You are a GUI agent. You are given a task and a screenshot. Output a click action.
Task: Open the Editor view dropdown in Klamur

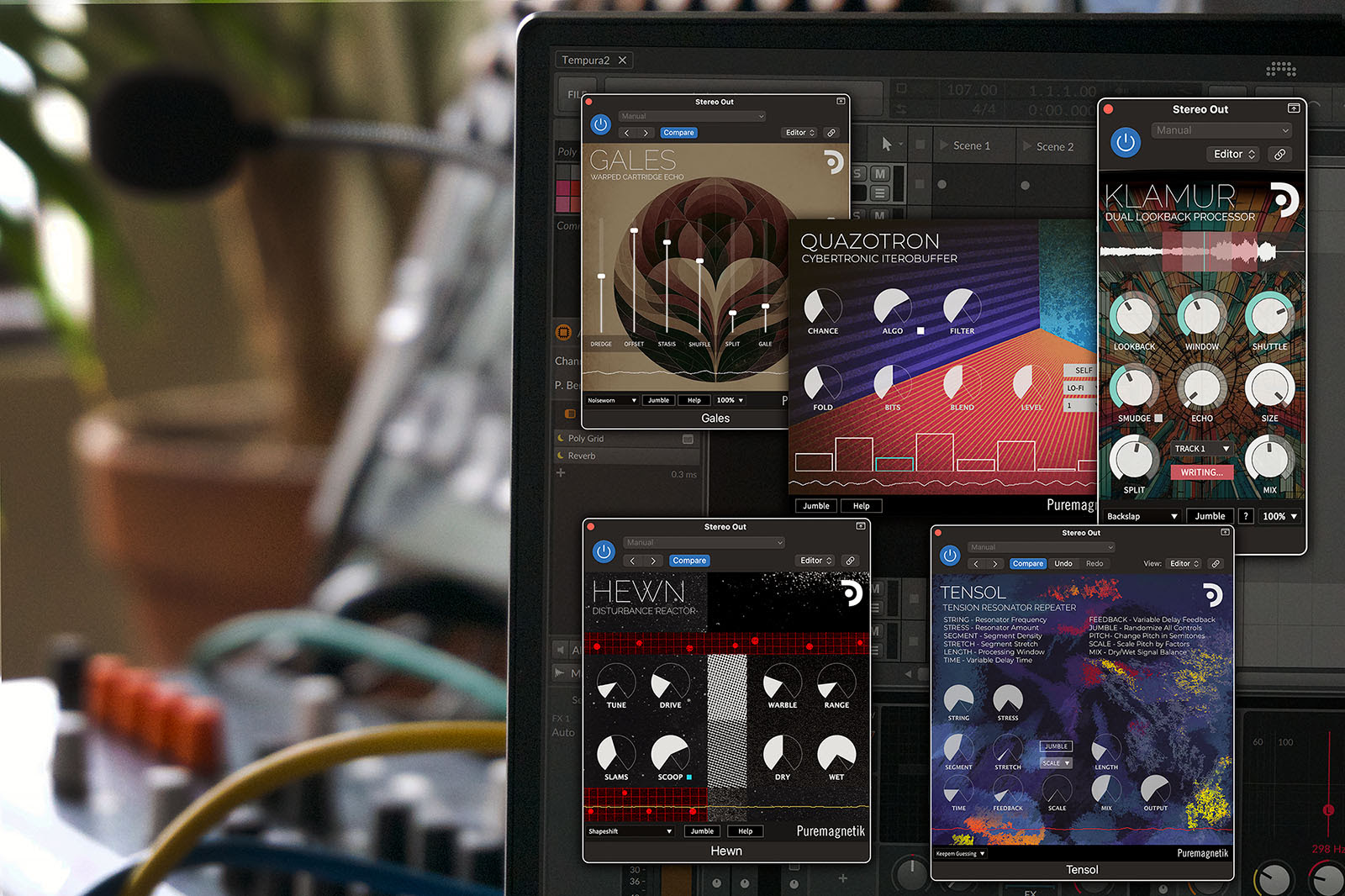pos(1234,154)
